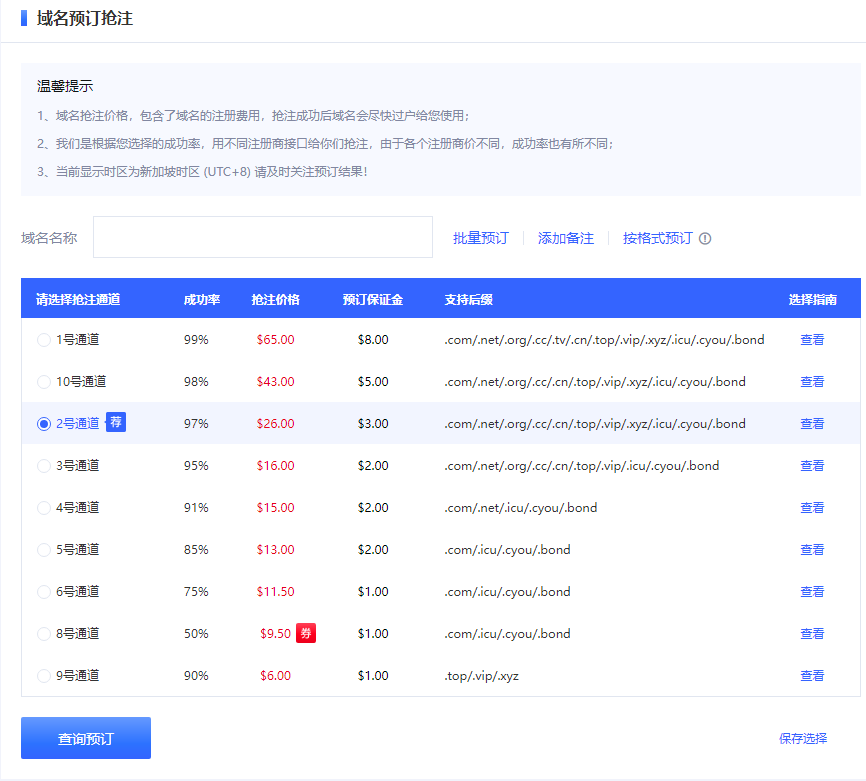Click 查看 in the 8号通道 row
The image size is (866, 781).
coord(812,634)
